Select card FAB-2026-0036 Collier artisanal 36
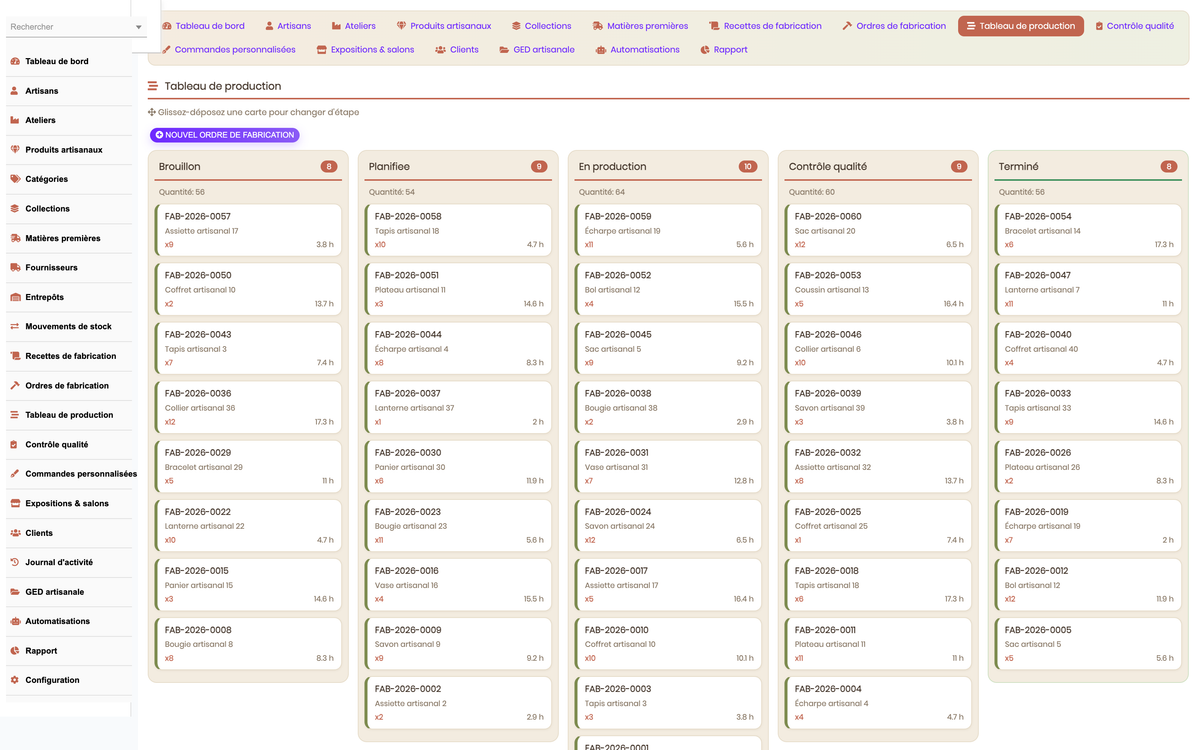1200x750 pixels. (248, 407)
